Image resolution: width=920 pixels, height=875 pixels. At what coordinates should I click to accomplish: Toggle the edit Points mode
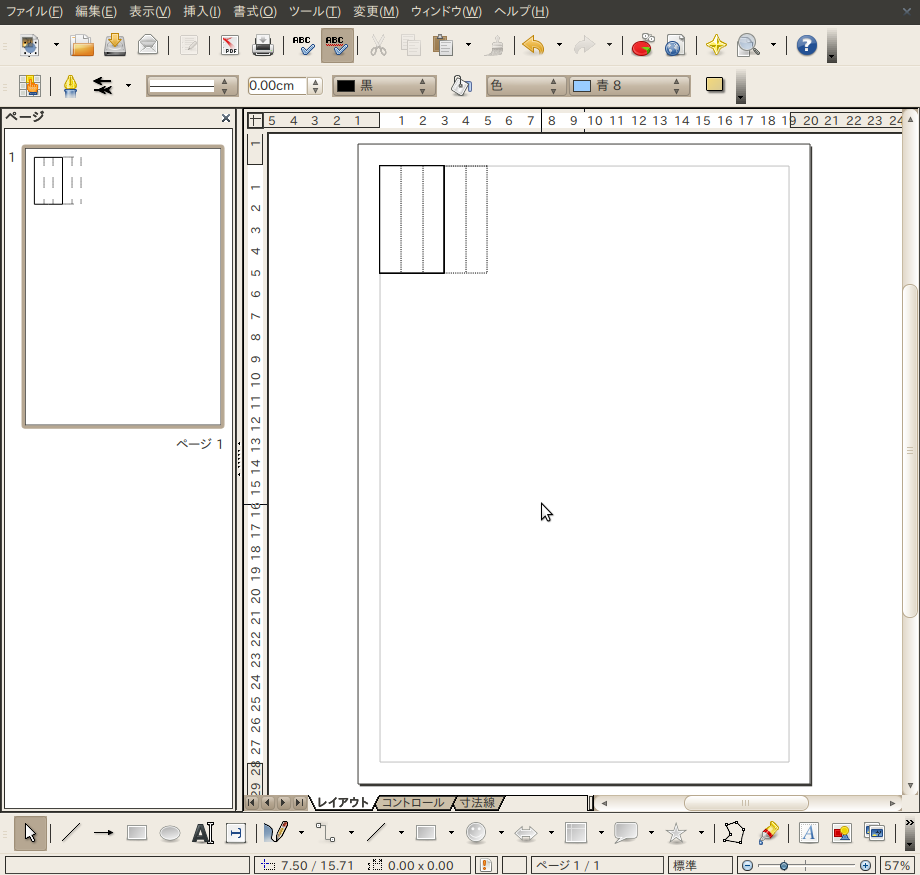(733, 832)
